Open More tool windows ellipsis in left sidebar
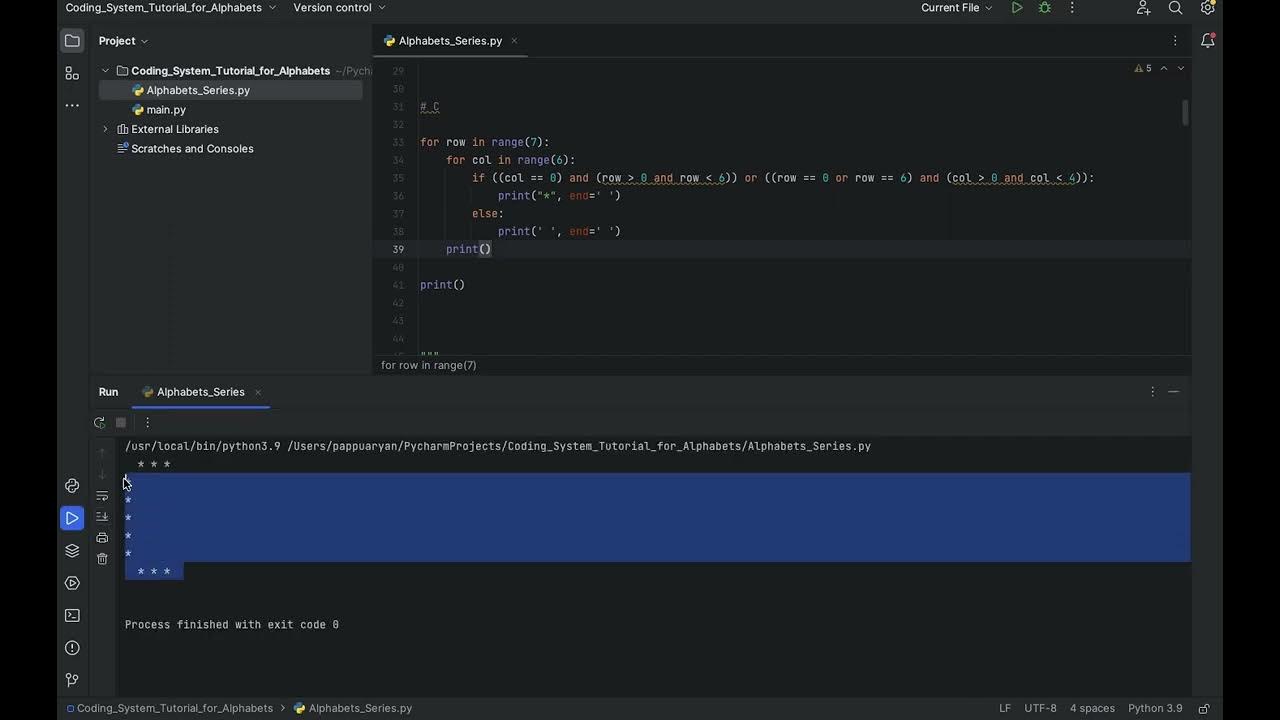 (72, 105)
